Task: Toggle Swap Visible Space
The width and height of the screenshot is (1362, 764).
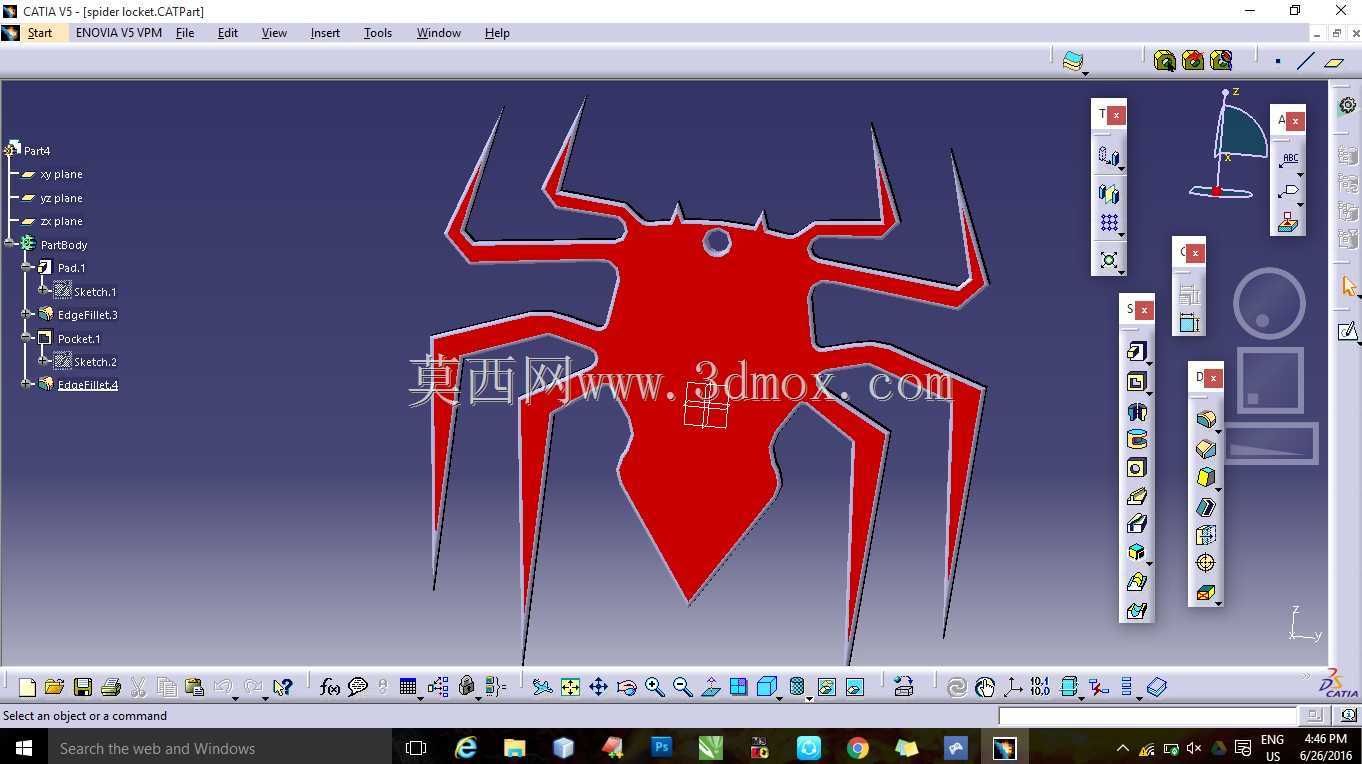Action: tap(854, 687)
